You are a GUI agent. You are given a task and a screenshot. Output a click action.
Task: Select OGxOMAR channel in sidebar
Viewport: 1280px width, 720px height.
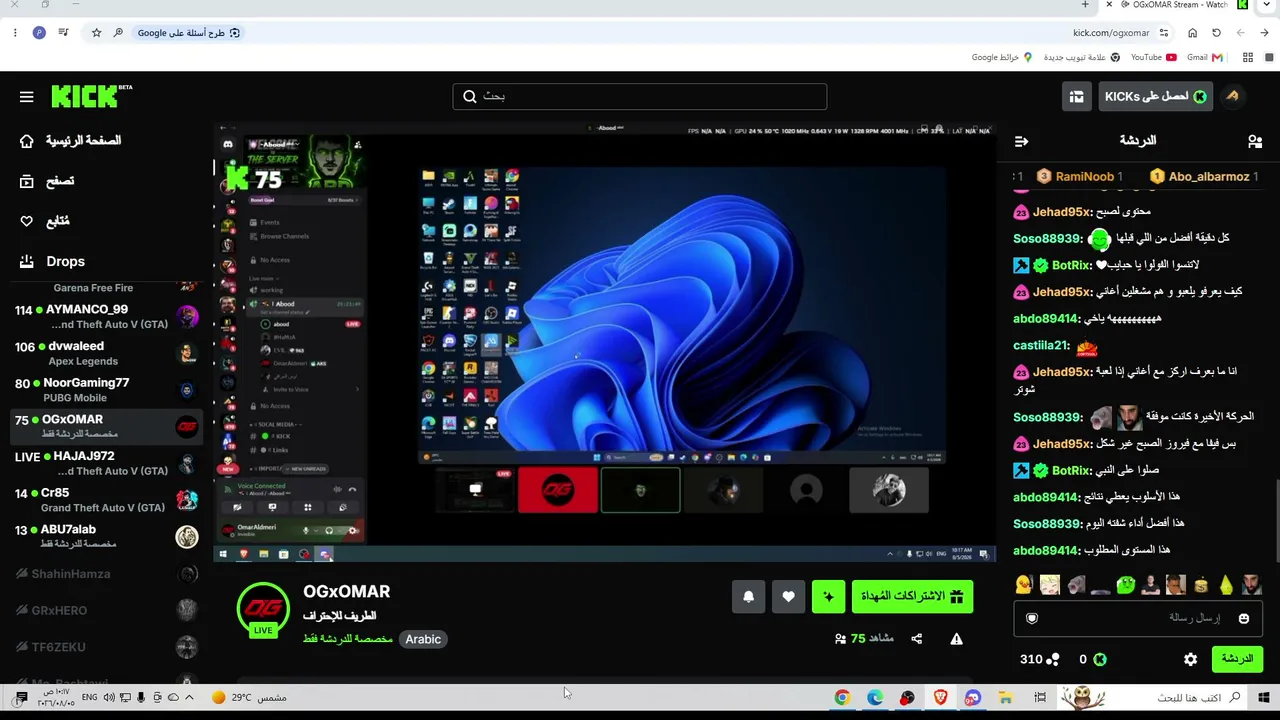106,426
